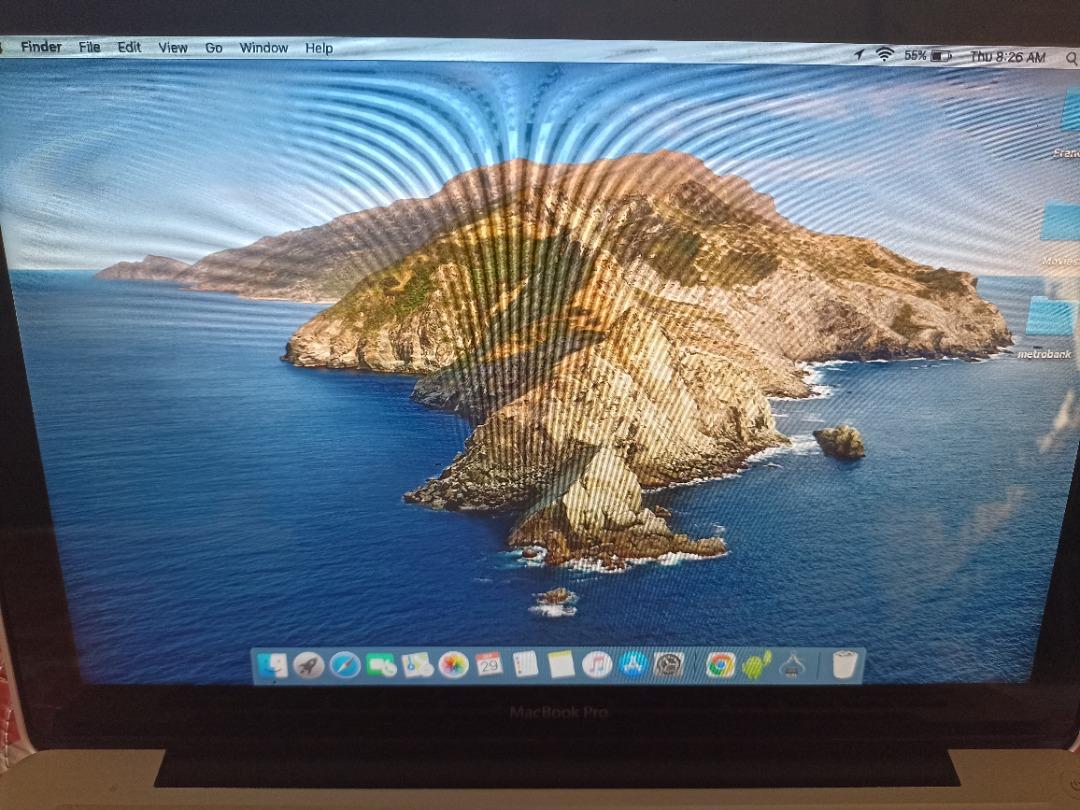Open the USB drive utility icon in Dock
The image size is (1080, 810).
[792, 665]
